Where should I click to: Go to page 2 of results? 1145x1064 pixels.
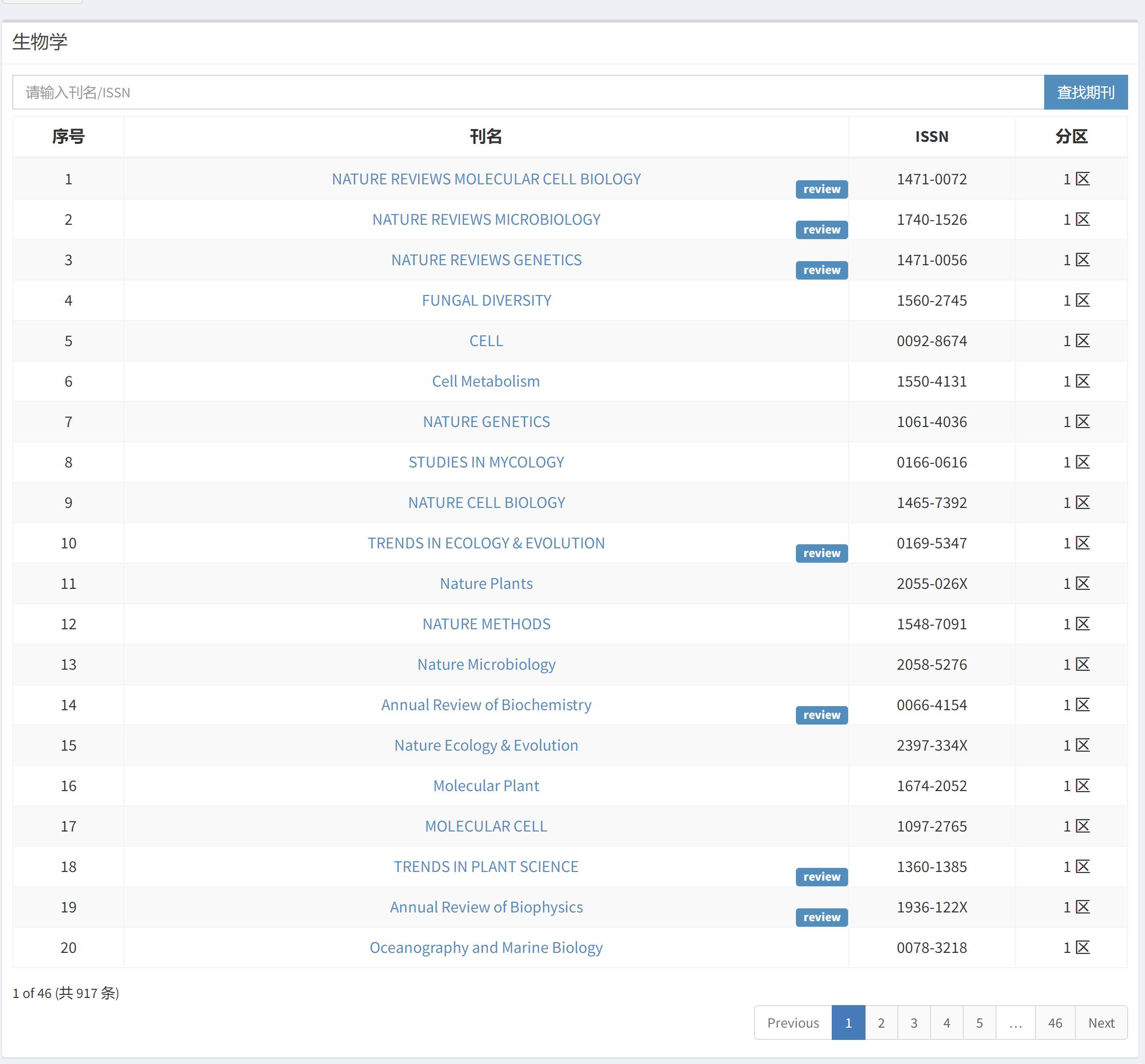click(x=881, y=1023)
